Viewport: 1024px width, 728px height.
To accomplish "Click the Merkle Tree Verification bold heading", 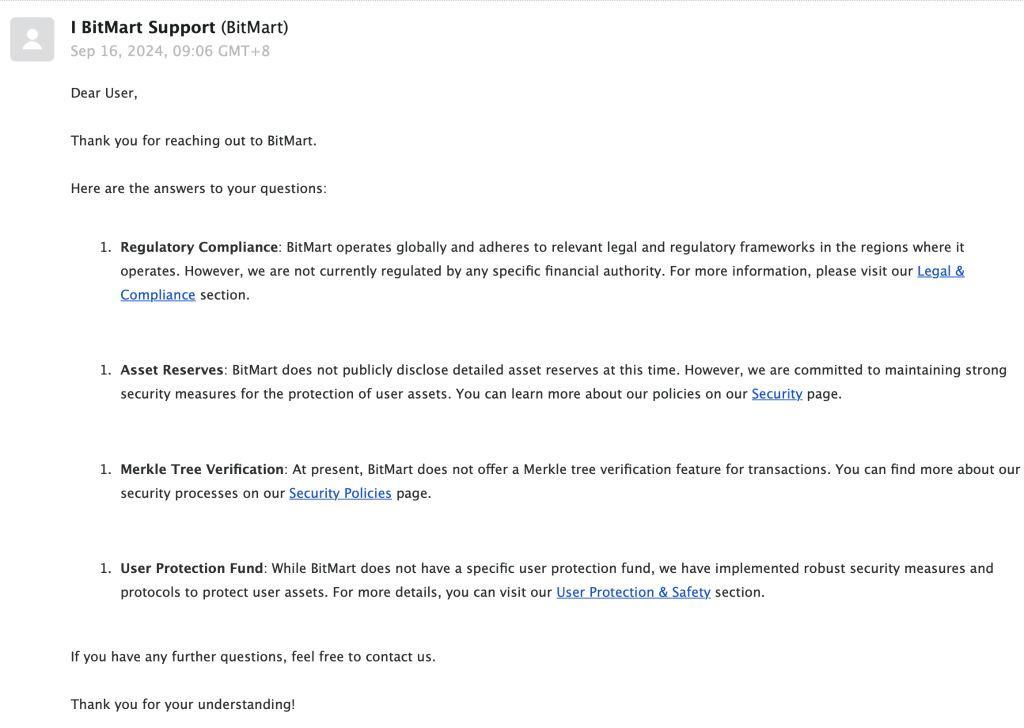I will pyautogui.click(x=202, y=469).
